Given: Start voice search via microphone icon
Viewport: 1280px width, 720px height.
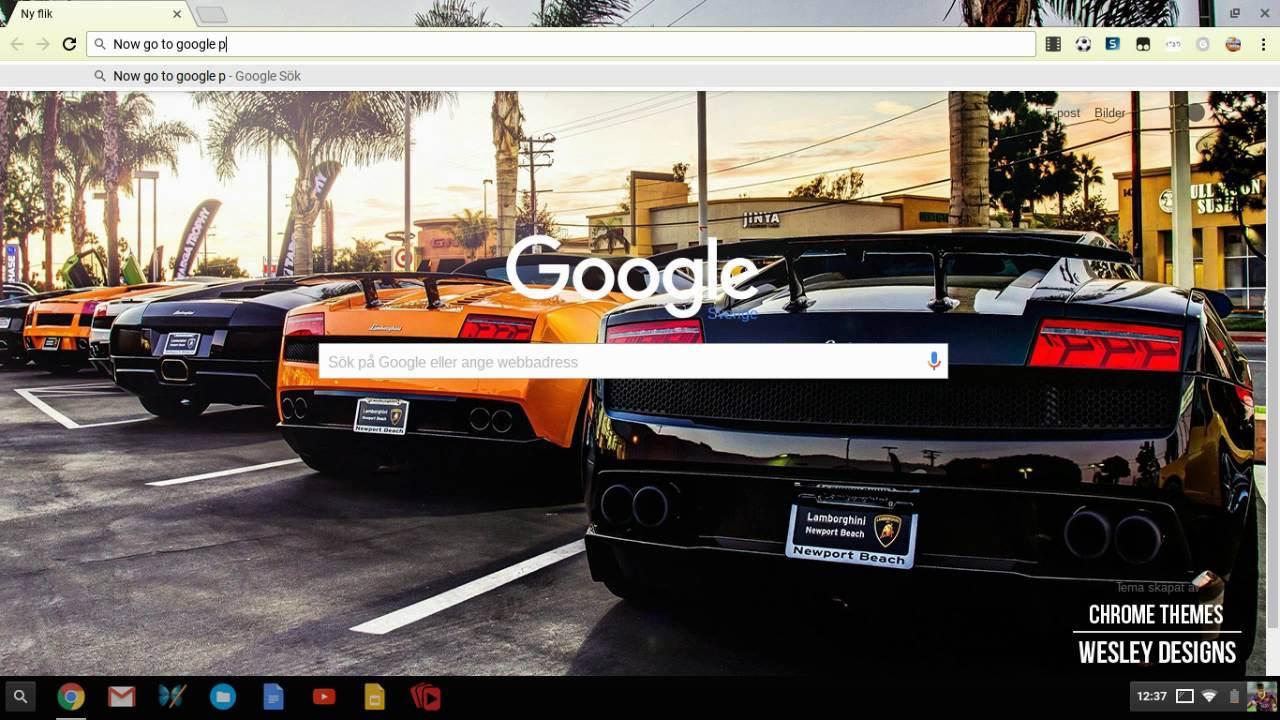Looking at the screenshot, I should point(934,361).
